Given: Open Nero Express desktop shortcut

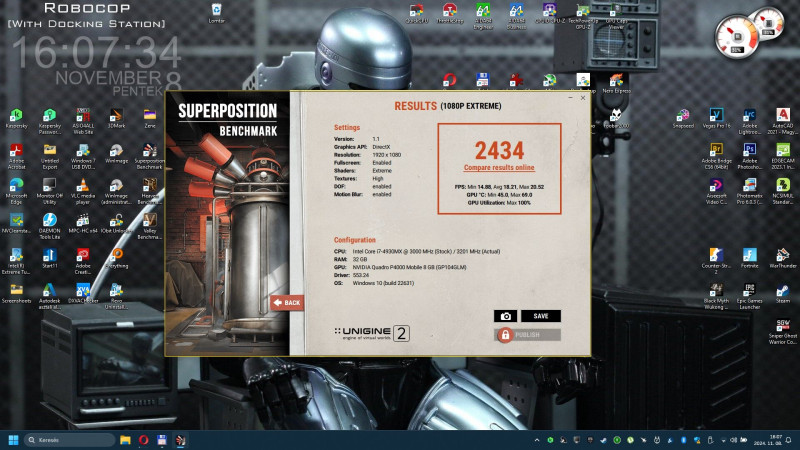Looking at the screenshot, I should pos(616,83).
